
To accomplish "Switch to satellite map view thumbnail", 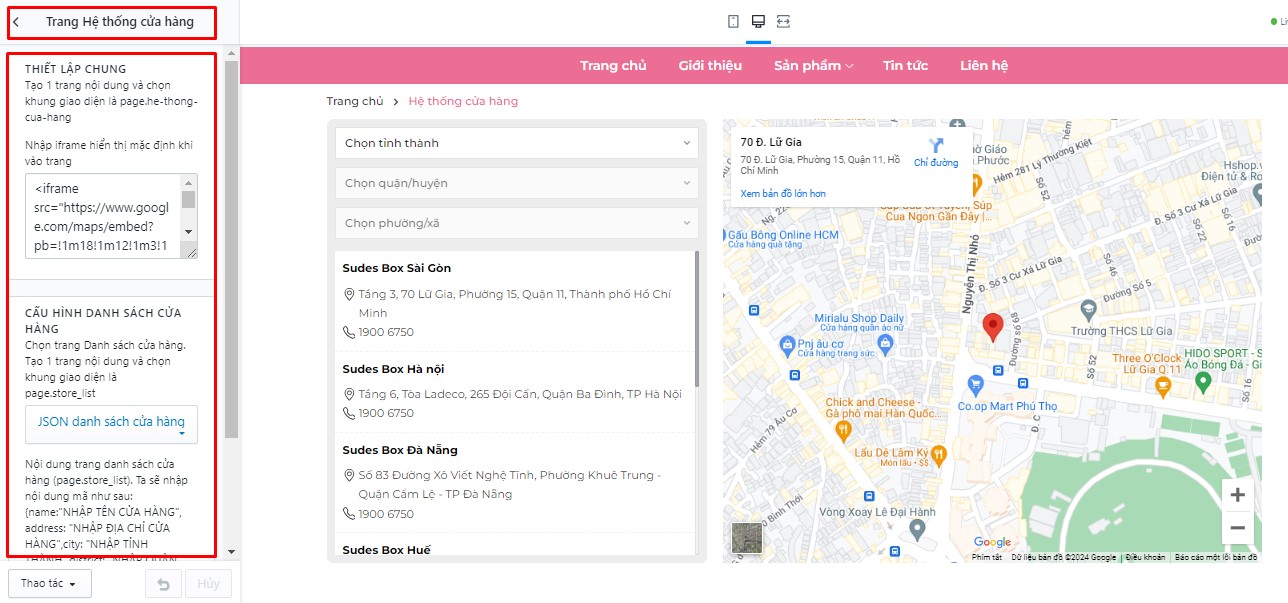I will (747, 537).
